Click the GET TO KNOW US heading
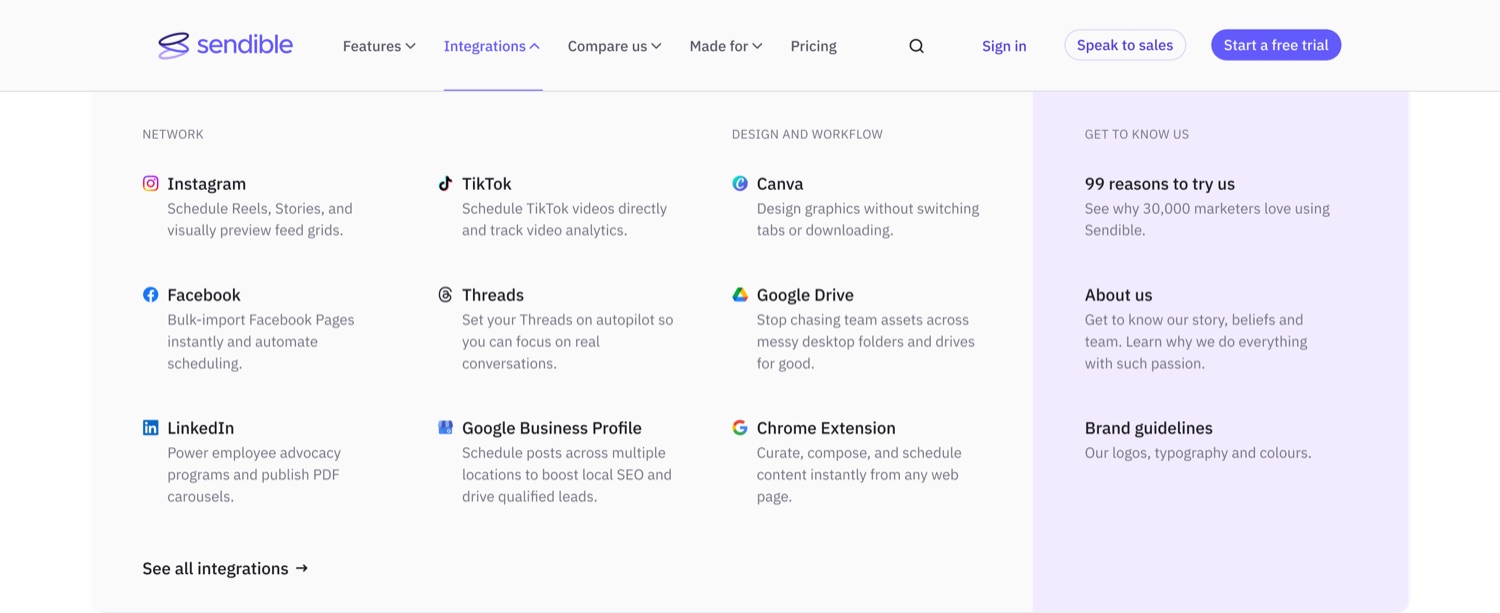This screenshot has height=613, width=1500. pos(1137,134)
